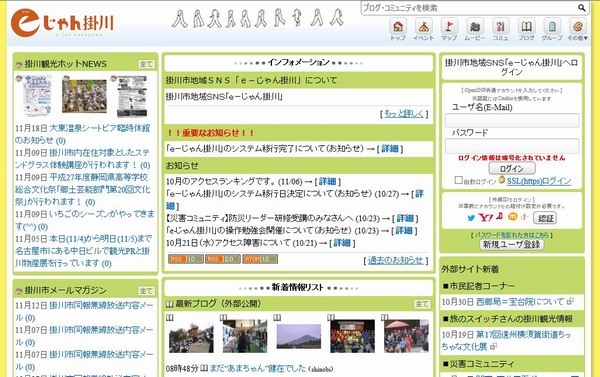Open the second latest blog thumbnail

coord(245,336)
